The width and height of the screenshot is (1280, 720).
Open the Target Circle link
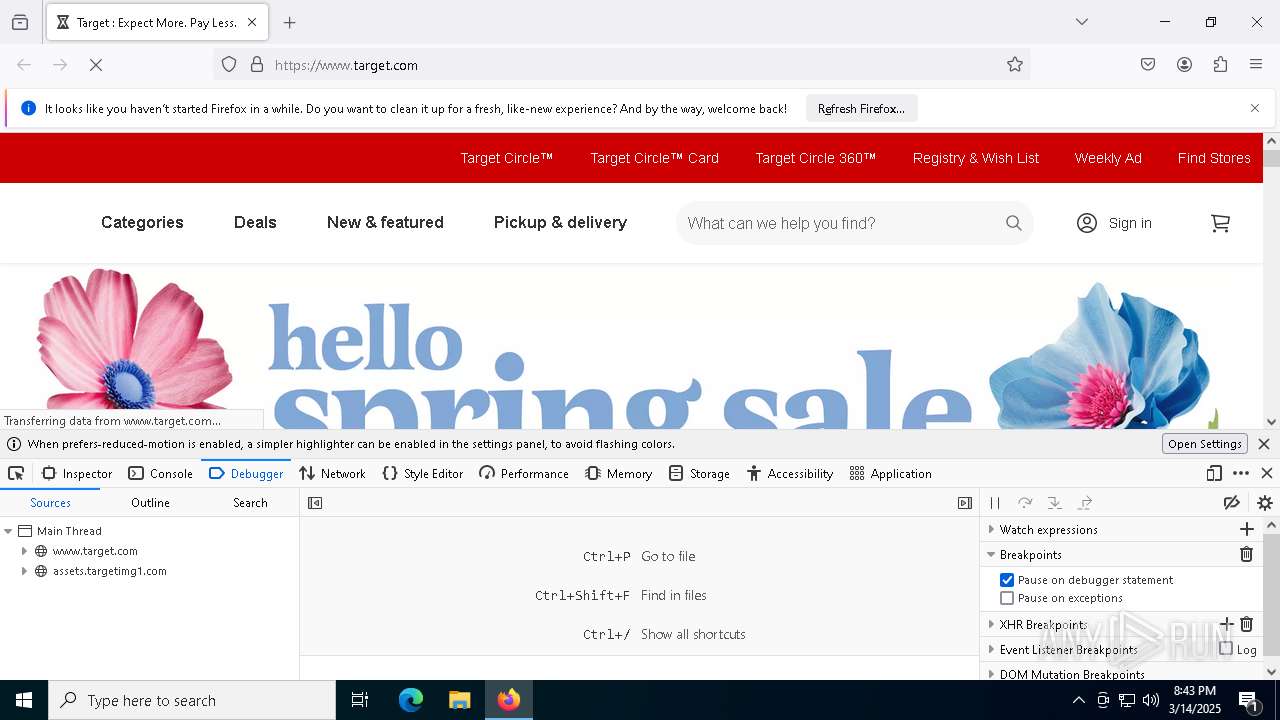point(507,158)
